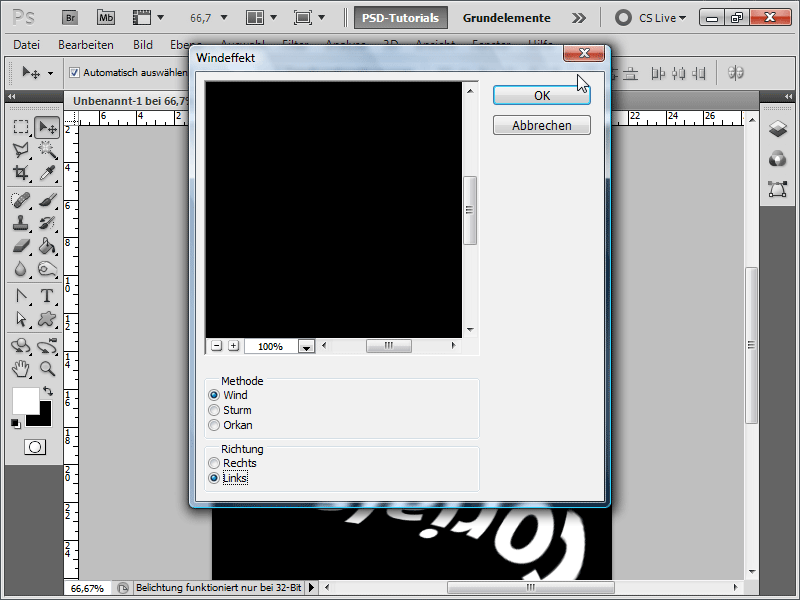Open the arrange documents dropdown
The width and height of the screenshot is (800, 600).
point(273,18)
